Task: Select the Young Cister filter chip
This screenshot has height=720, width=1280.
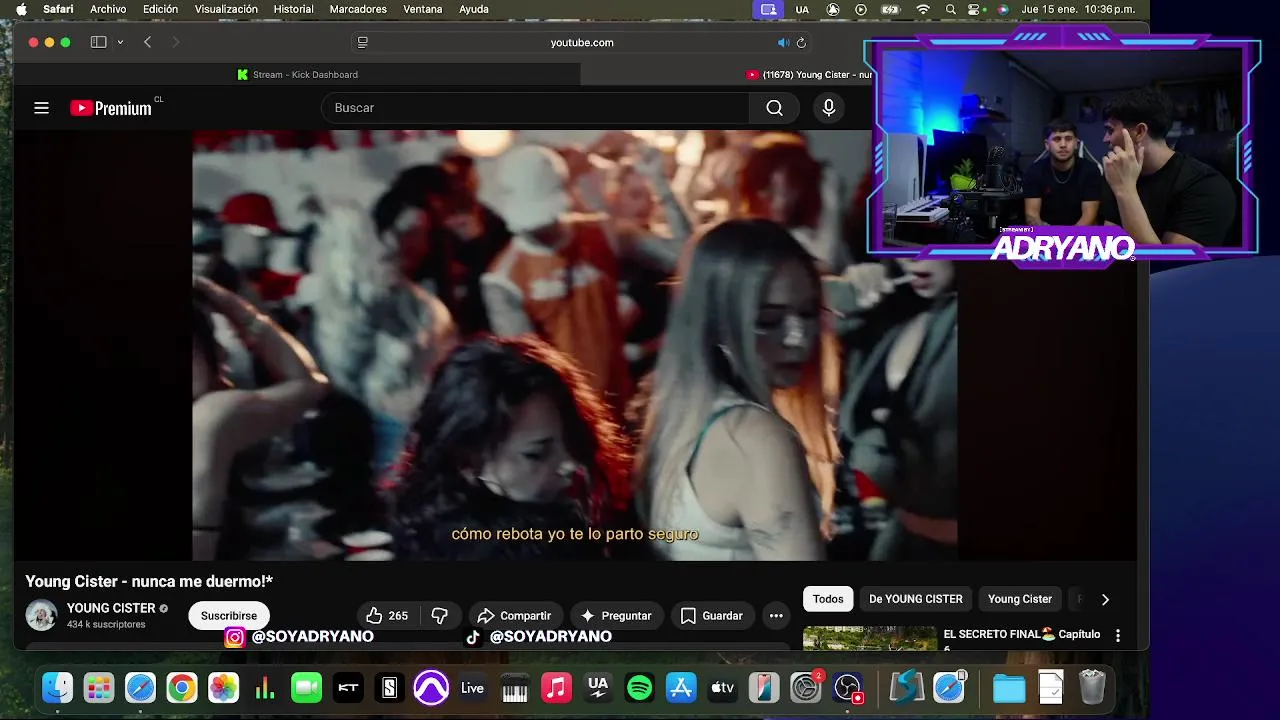Action: pos(1020,599)
